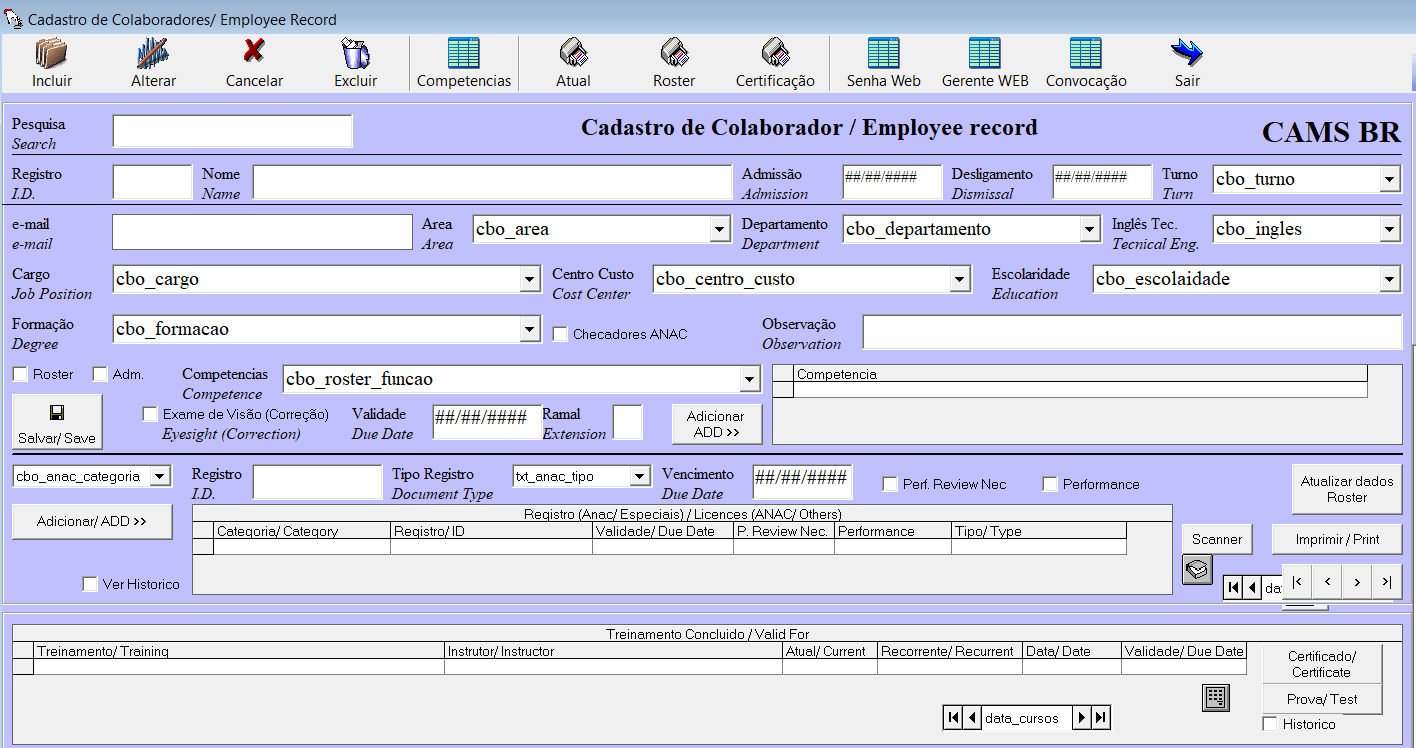Expand the cbo_turno dropdown

coord(1389,180)
